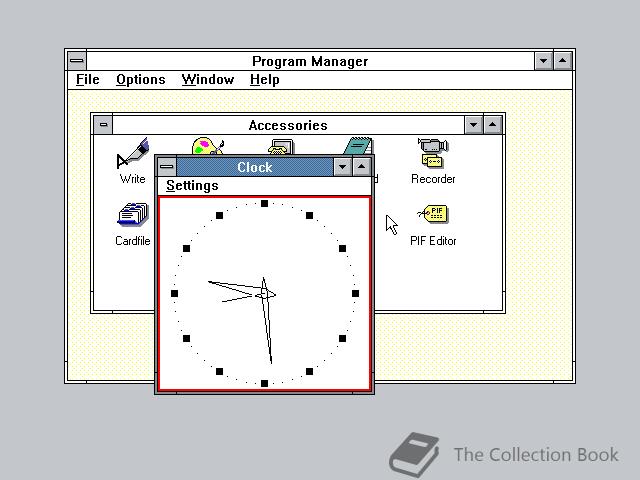
Task: Maximize the Program Manager window
Action: click(562, 61)
